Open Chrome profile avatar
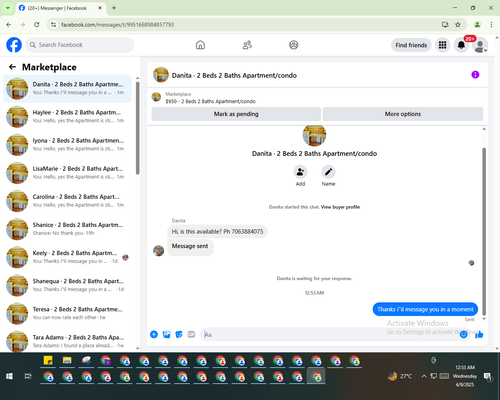The image size is (500, 400). pyautogui.click(x=477, y=24)
